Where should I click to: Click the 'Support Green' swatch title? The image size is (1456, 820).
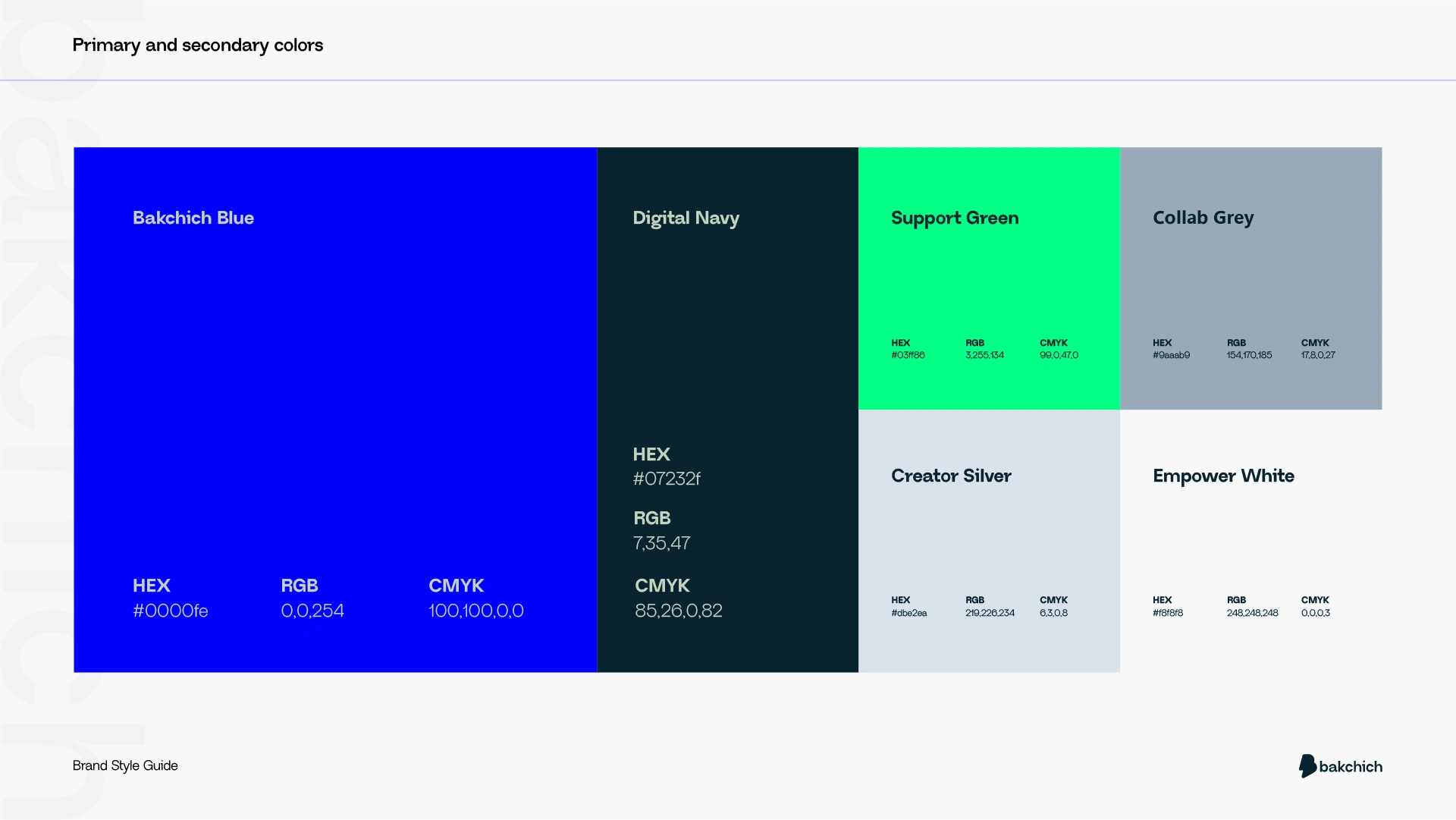pos(955,218)
